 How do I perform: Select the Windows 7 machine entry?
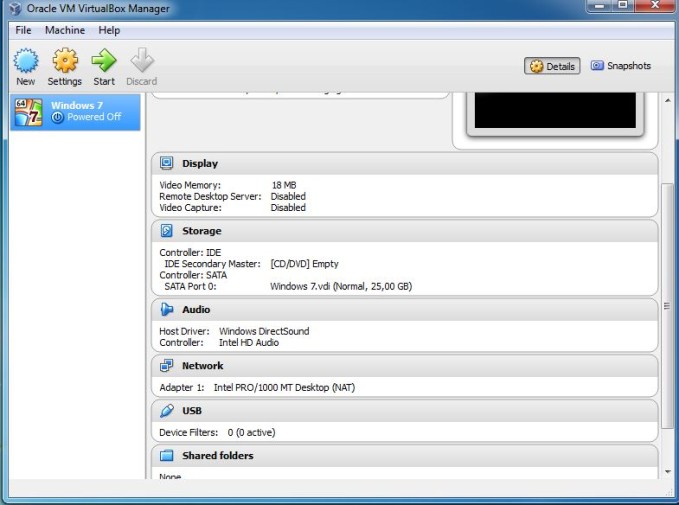[75, 113]
